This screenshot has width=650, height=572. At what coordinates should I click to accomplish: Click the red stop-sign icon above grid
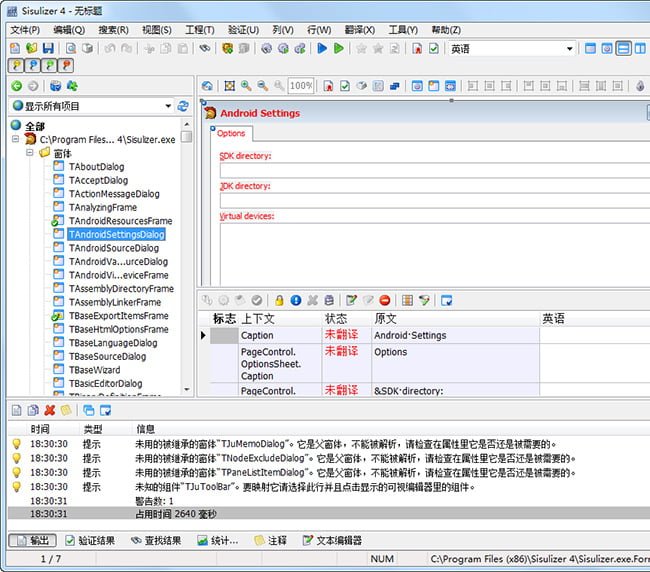[384, 299]
